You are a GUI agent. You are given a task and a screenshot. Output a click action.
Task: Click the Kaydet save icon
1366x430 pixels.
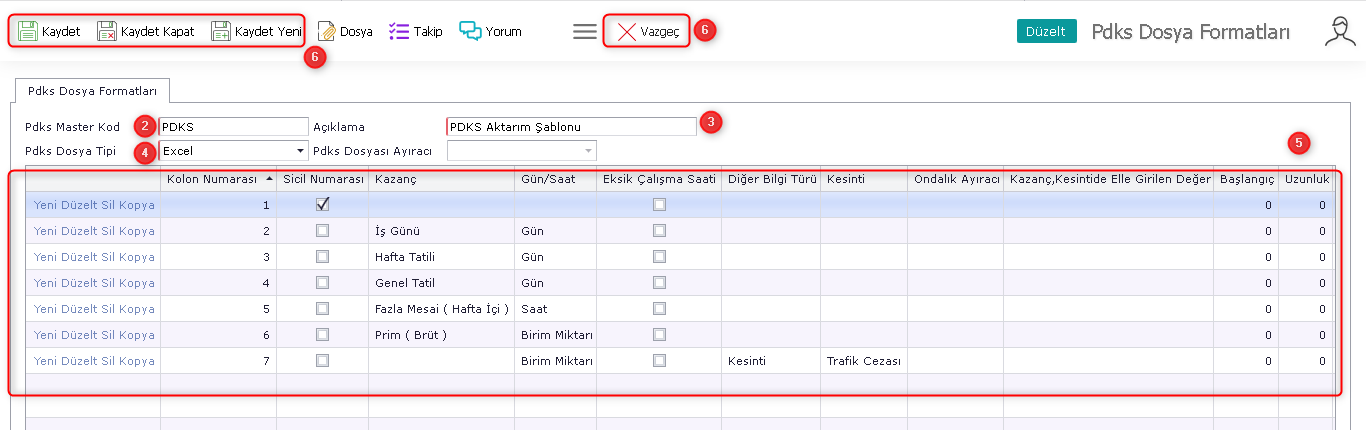[x=28, y=31]
